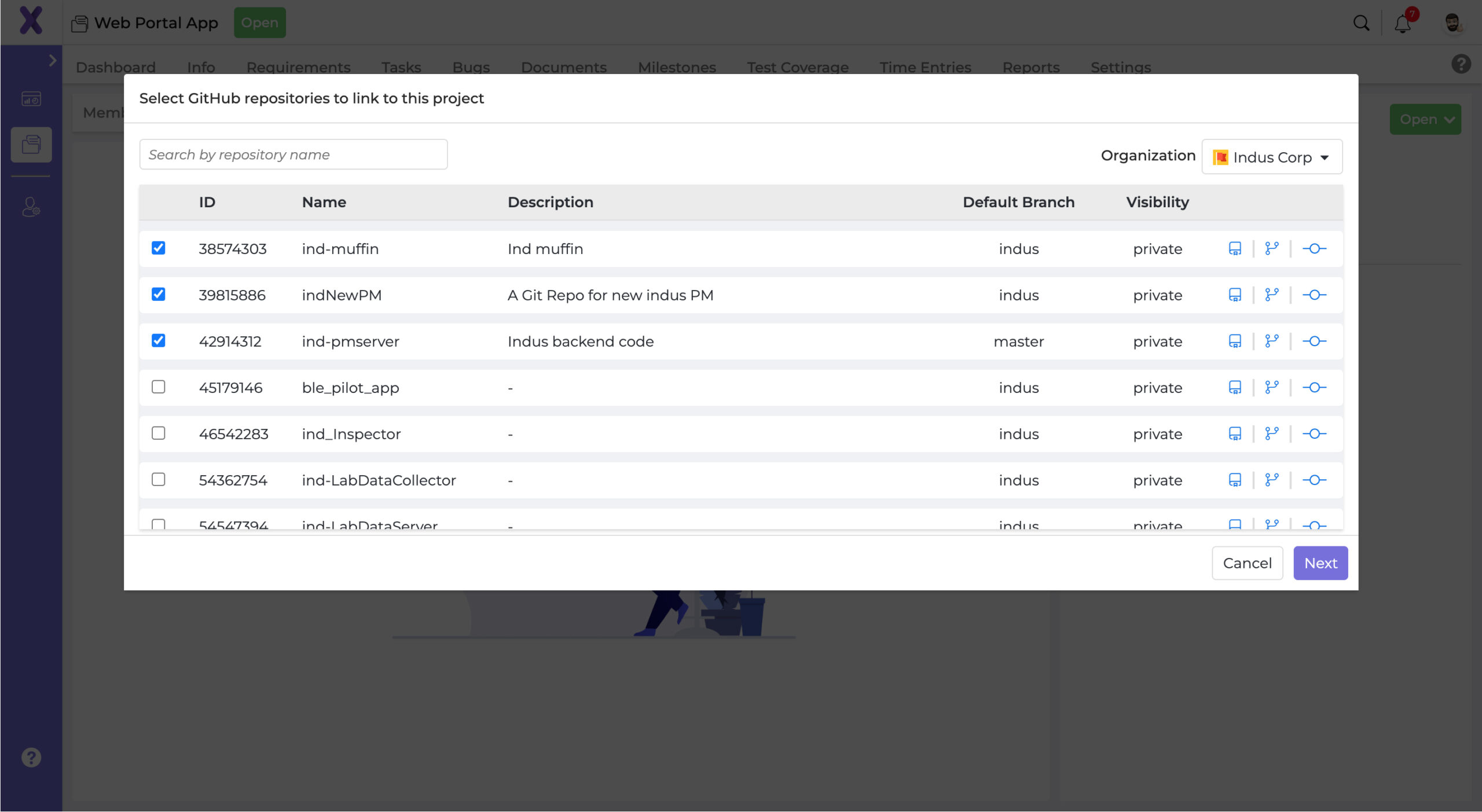This screenshot has width=1482, height=812.
Task: Switch to the Documents tab
Action: 564,67
